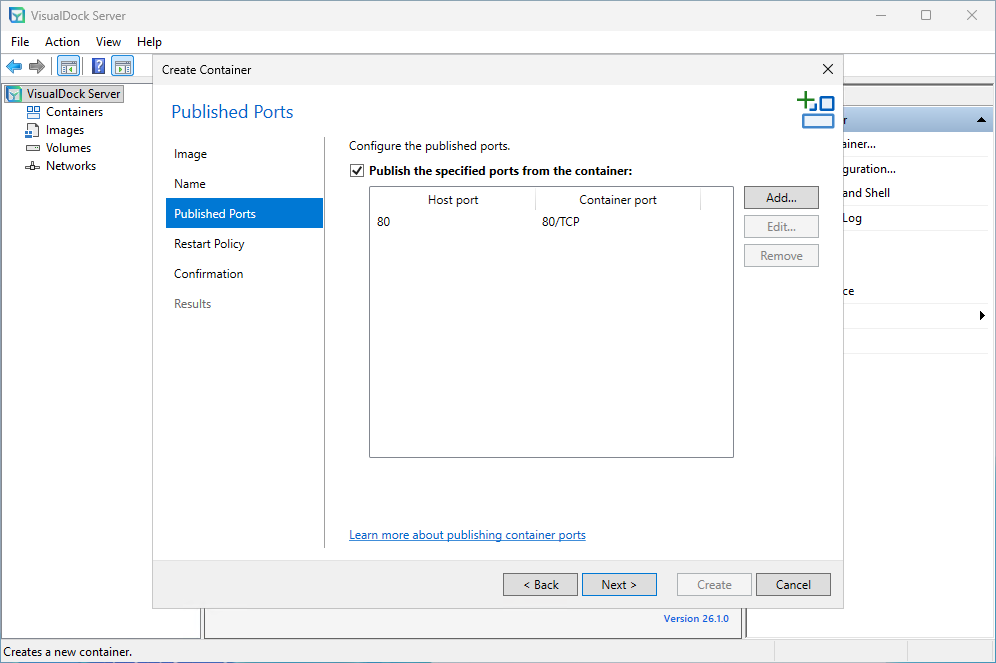The width and height of the screenshot is (996, 663).
Task: Open the File menu
Action: pyautogui.click(x=20, y=42)
